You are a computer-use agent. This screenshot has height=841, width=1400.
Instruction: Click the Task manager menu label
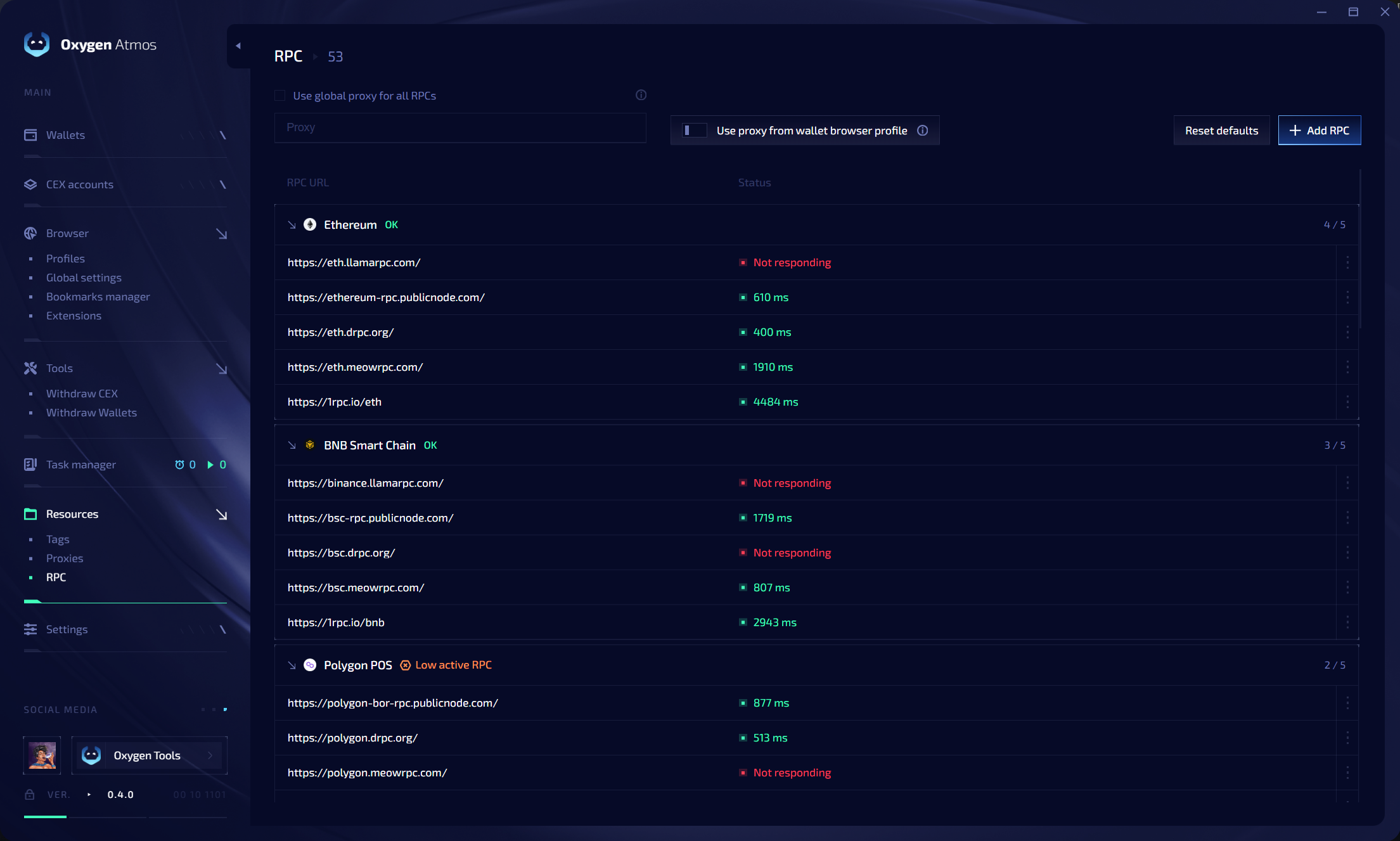pyautogui.click(x=81, y=465)
